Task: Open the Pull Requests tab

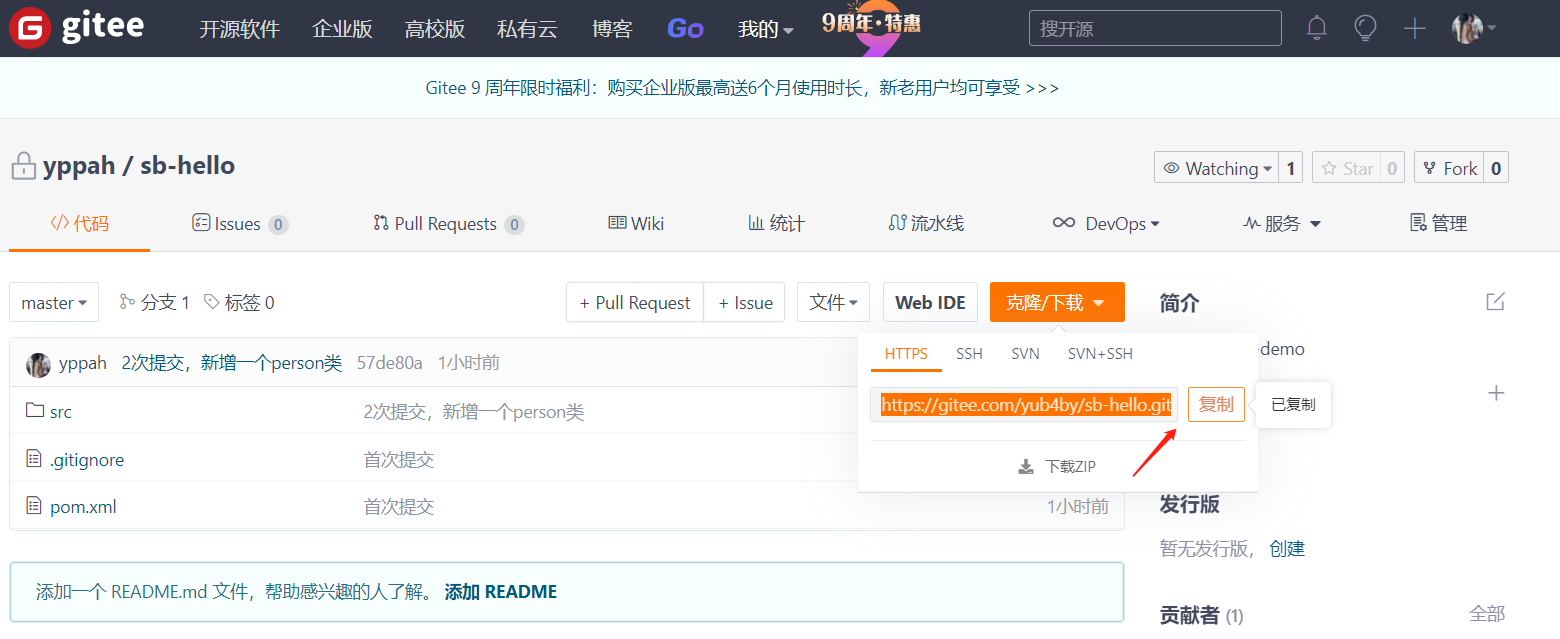Action: (445, 224)
